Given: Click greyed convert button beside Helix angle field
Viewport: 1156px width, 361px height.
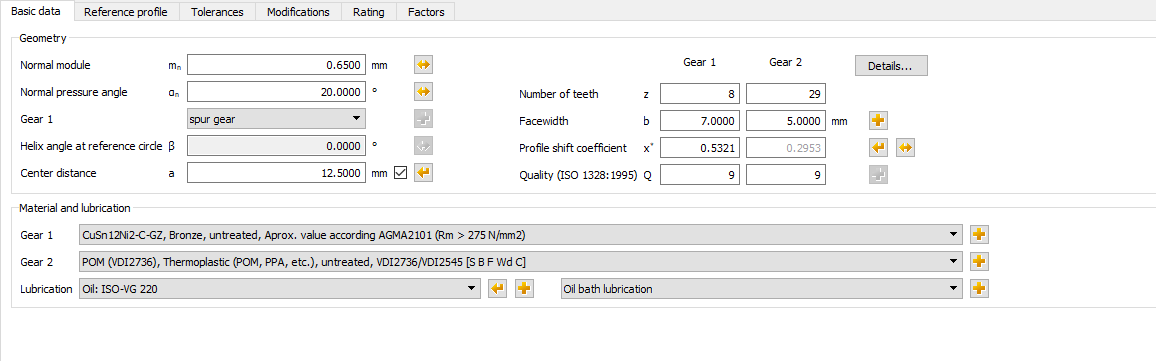Looking at the screenshot, I should [x=423, y=146].
